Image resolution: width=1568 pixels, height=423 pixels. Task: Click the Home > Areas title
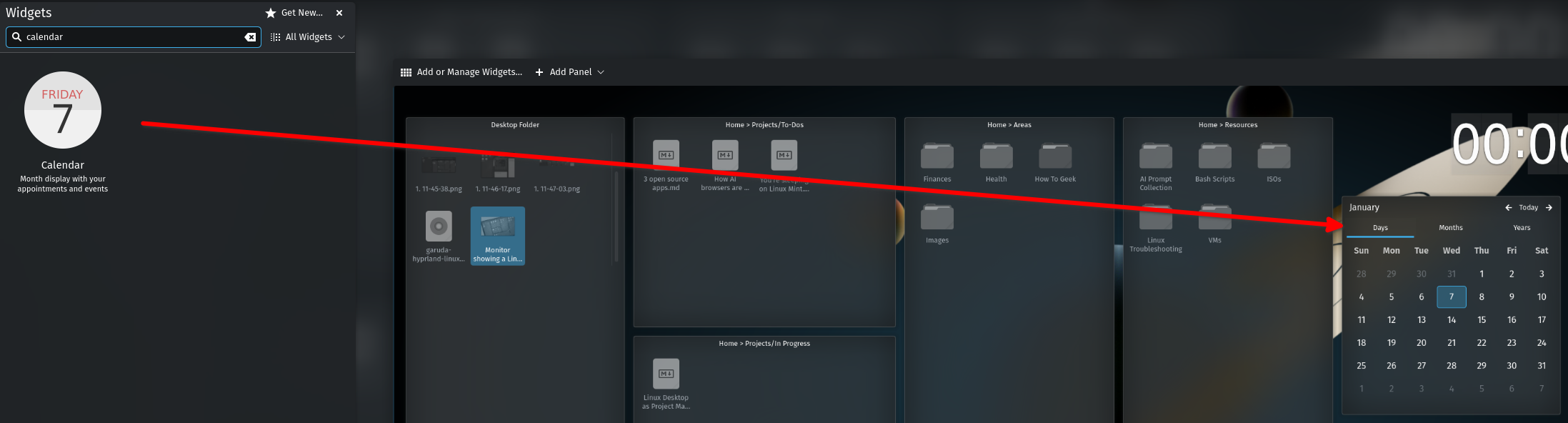1009,125
